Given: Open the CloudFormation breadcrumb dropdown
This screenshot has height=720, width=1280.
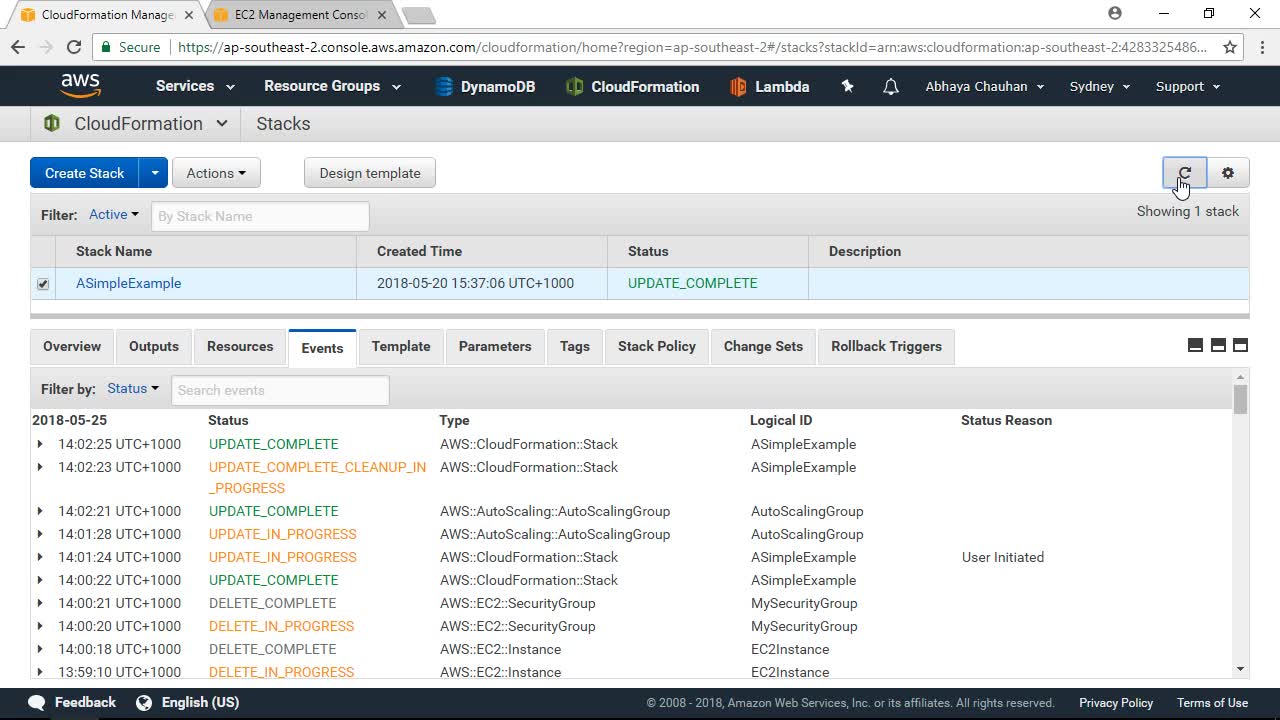Looking at the screenshot, I should click(x=221, y=124).
